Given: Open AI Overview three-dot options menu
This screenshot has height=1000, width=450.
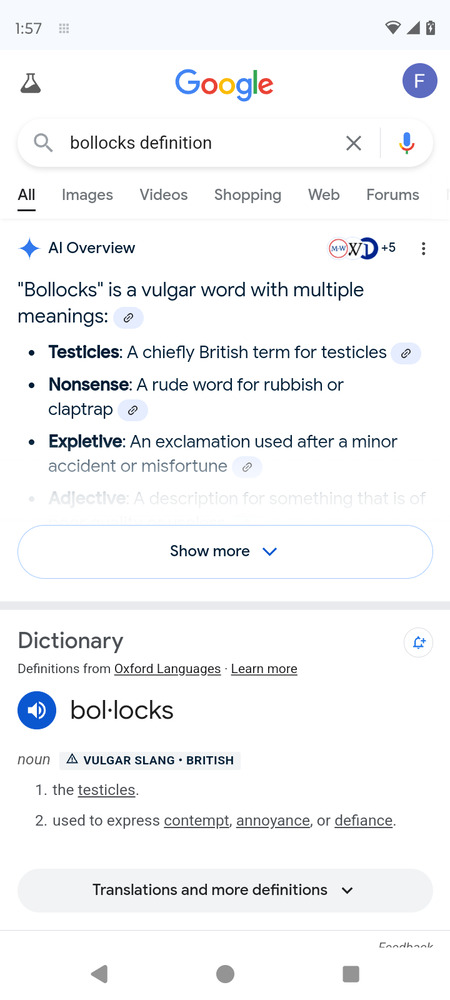Looking at the screenshot, I should coord(423,249).
